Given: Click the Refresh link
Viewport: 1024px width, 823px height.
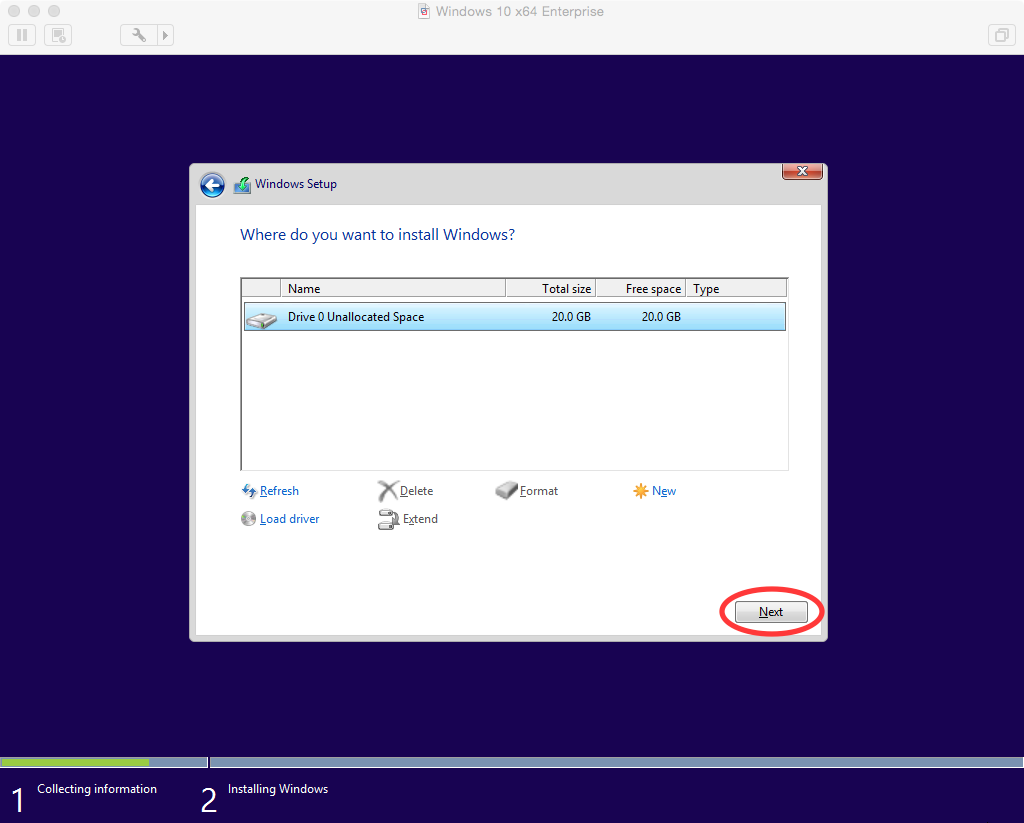Looking at the screenshot, I should coord(279,491).
